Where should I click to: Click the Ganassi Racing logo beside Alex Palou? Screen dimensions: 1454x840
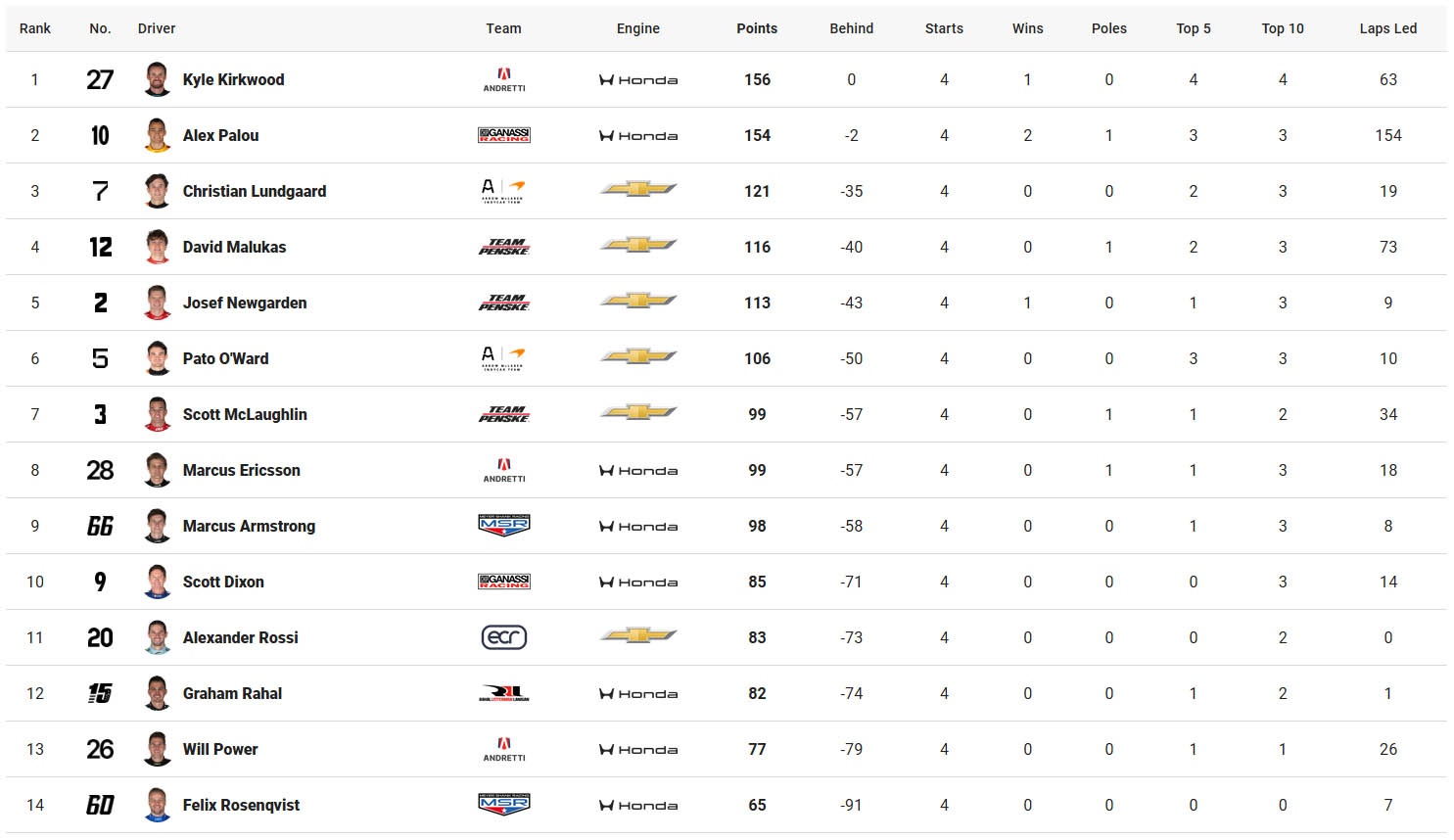[503, 135]
